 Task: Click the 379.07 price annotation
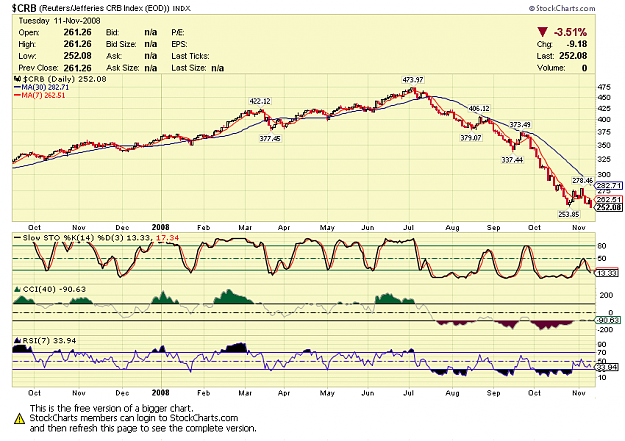click(471, 138)
